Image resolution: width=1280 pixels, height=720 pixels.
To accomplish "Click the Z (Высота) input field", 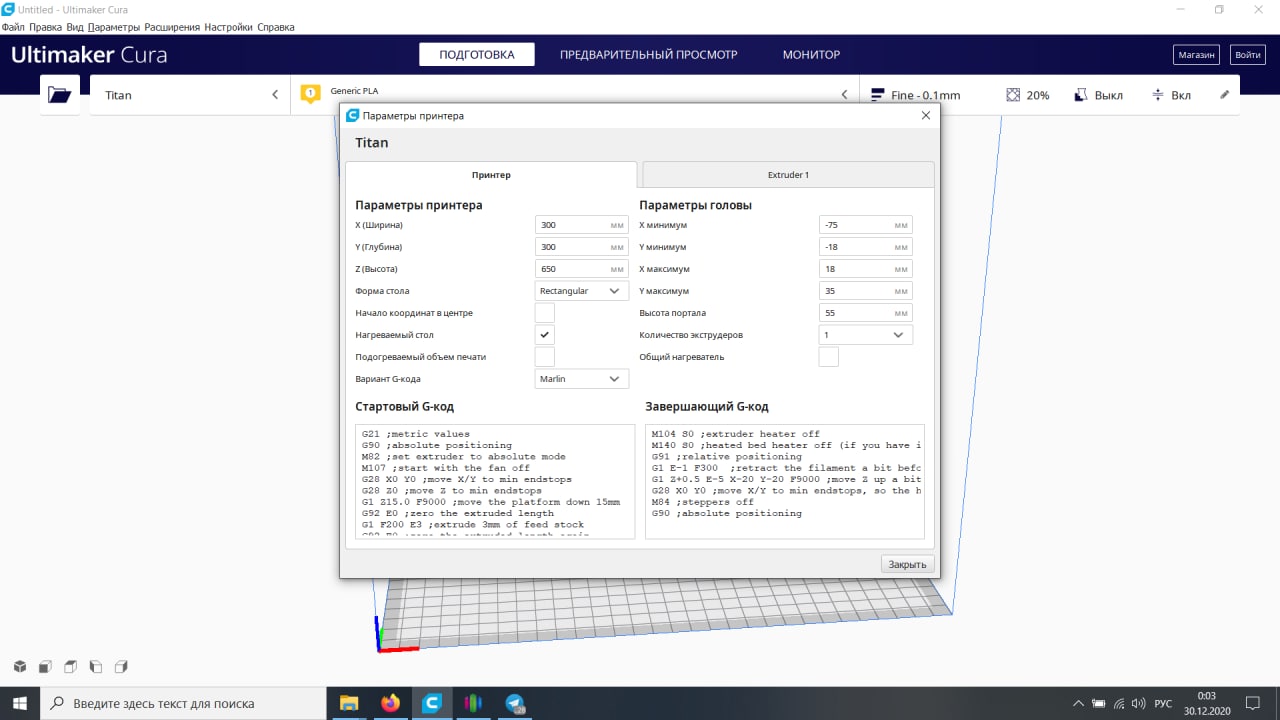I will [582, 269].
